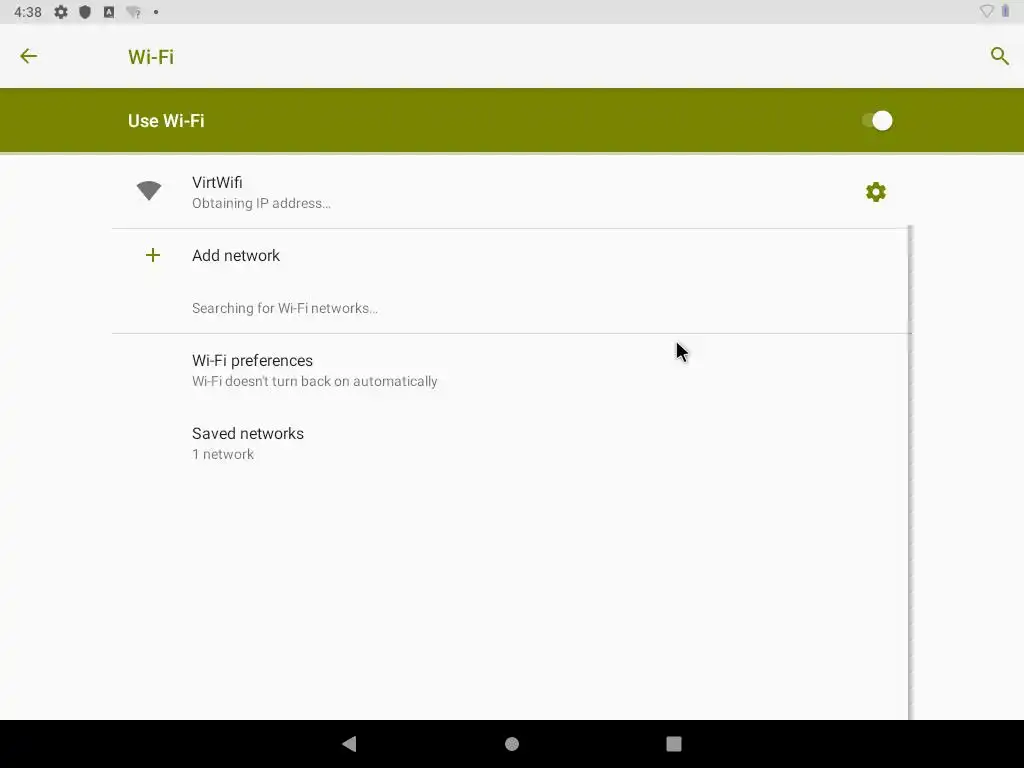This screenshot has width=1024, height=768.
Task: Tap the 4:38 clock
Action: (x=28, y=12)
